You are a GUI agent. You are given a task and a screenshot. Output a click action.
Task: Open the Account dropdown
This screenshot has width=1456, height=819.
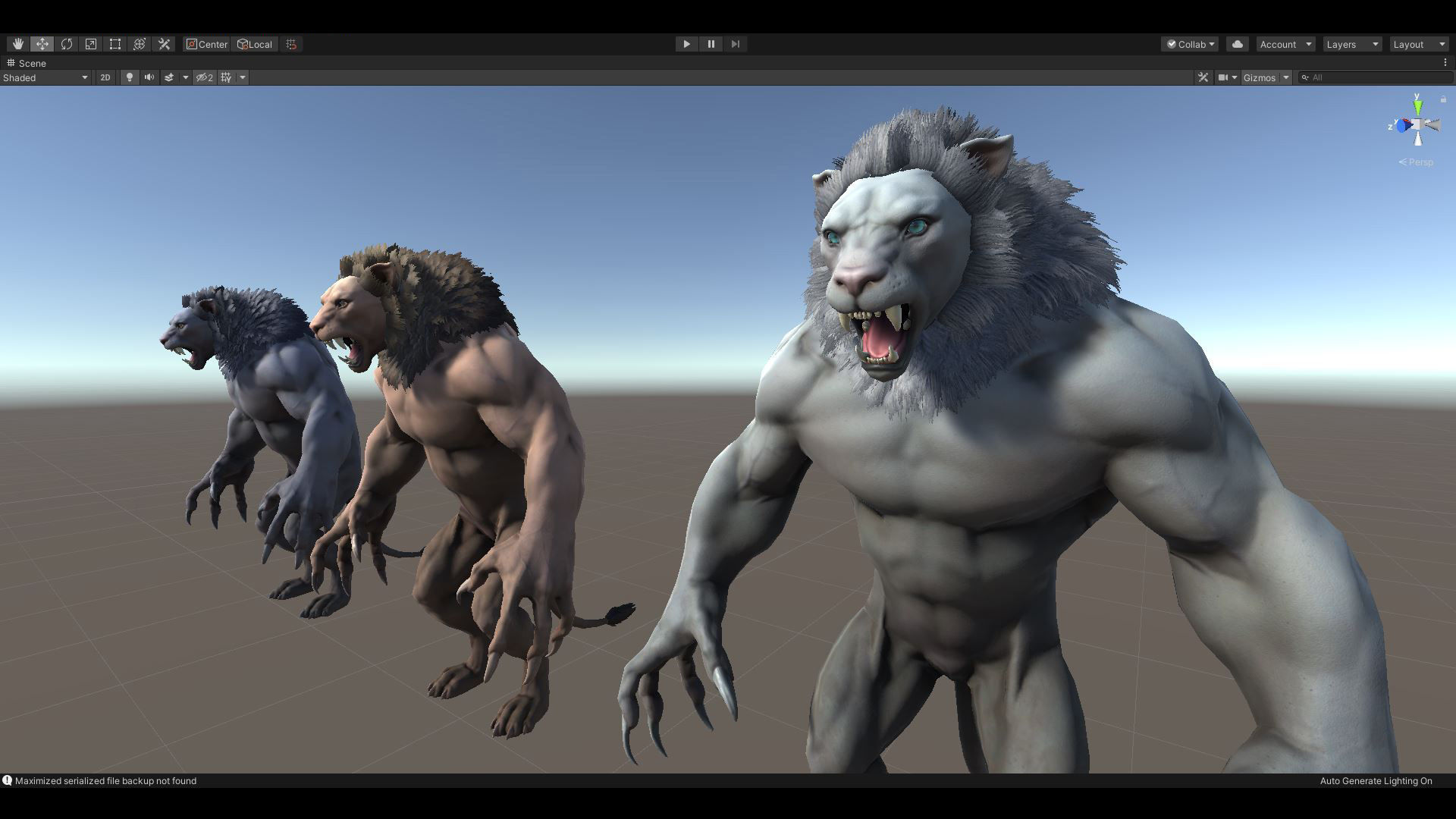point(1285,44)
